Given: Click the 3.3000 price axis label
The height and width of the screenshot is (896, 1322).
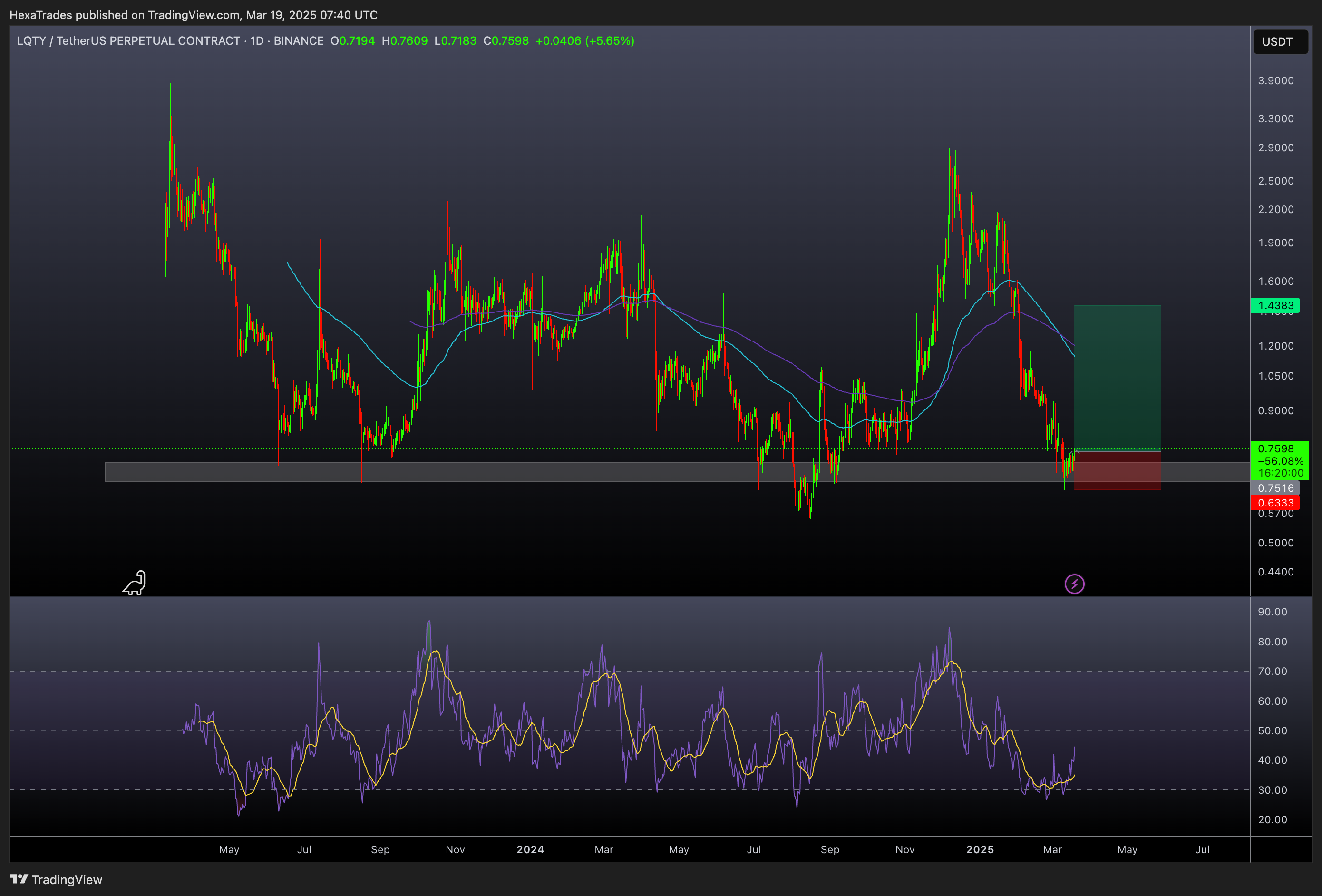Looking at the screenshot, I should (1275, 118).
